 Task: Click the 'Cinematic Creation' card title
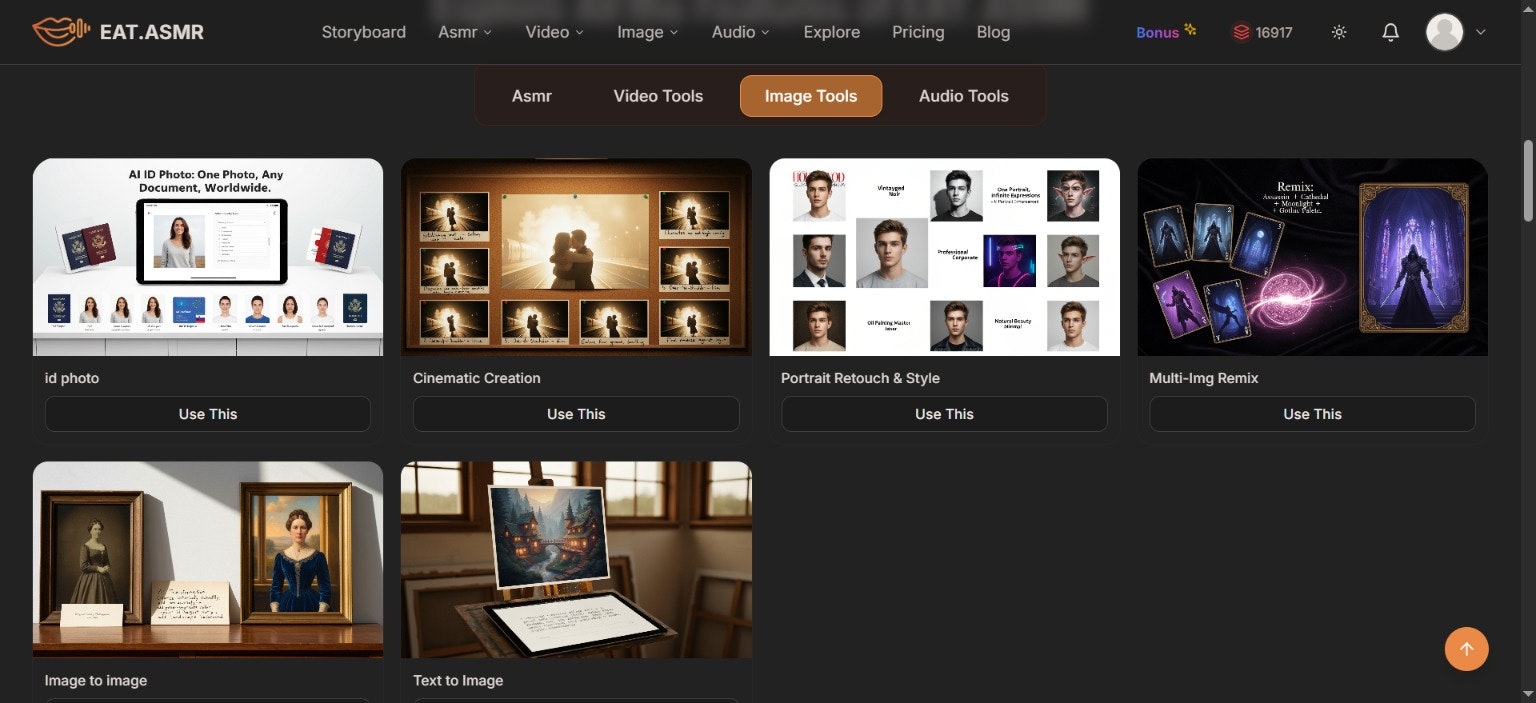[477, 378]
